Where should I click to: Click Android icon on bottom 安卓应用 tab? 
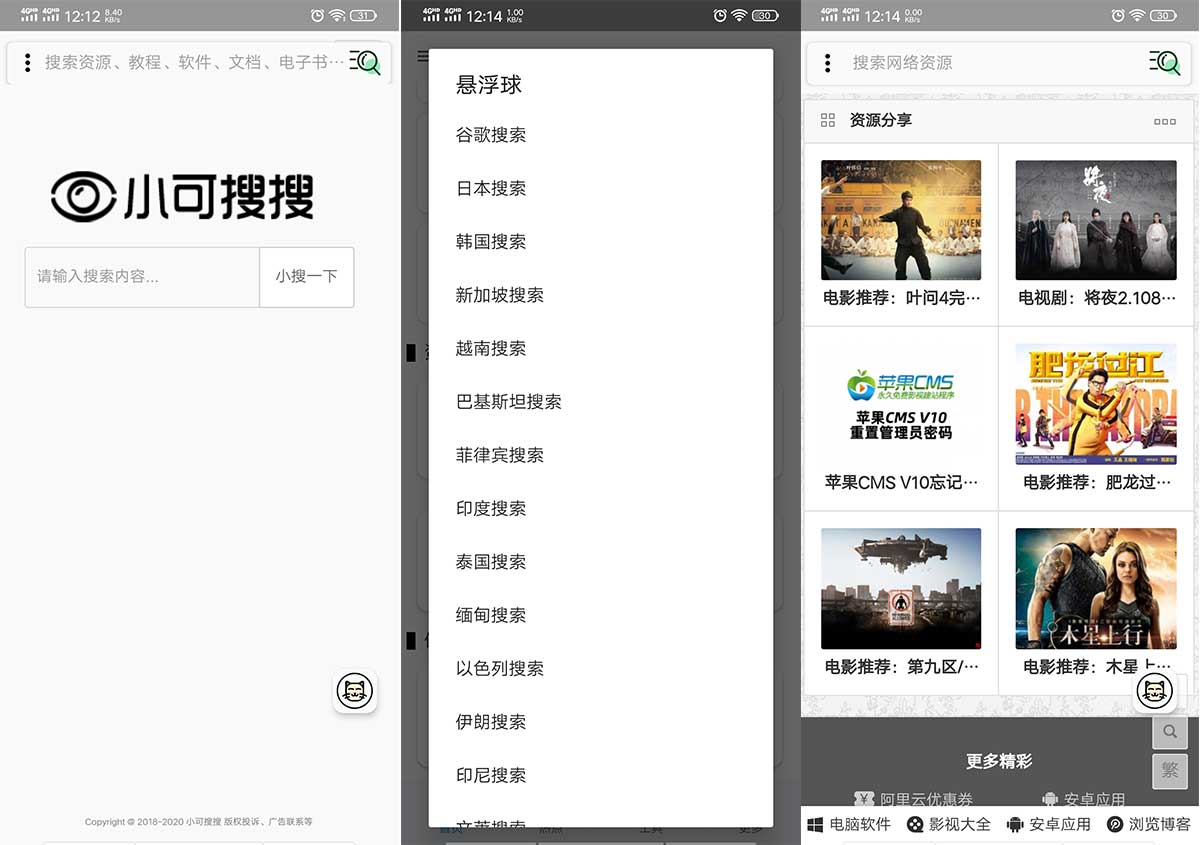tap(1015, 825)
